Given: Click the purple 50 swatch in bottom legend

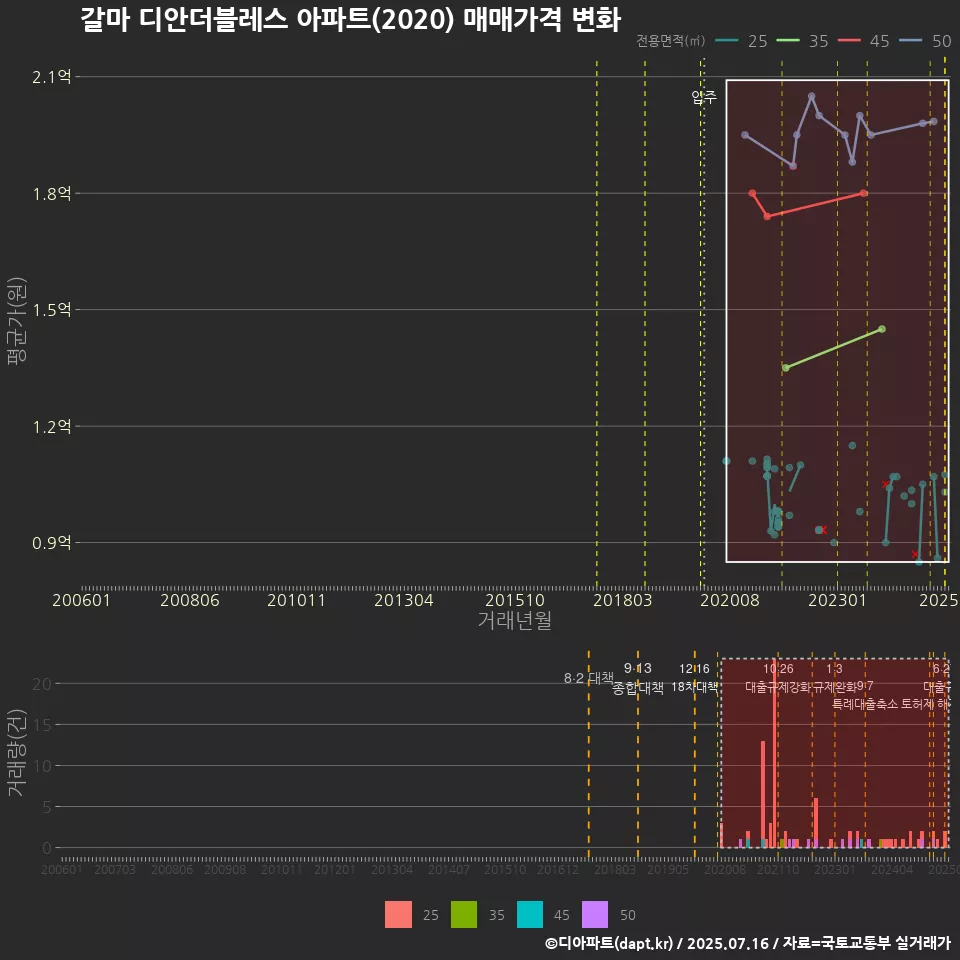Looking at the screenshot, I should pos(594,914).
